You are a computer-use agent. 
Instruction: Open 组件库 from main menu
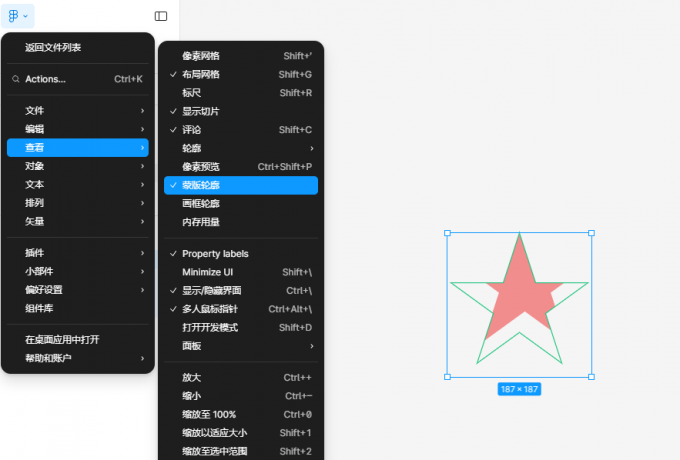click(78, 308)
